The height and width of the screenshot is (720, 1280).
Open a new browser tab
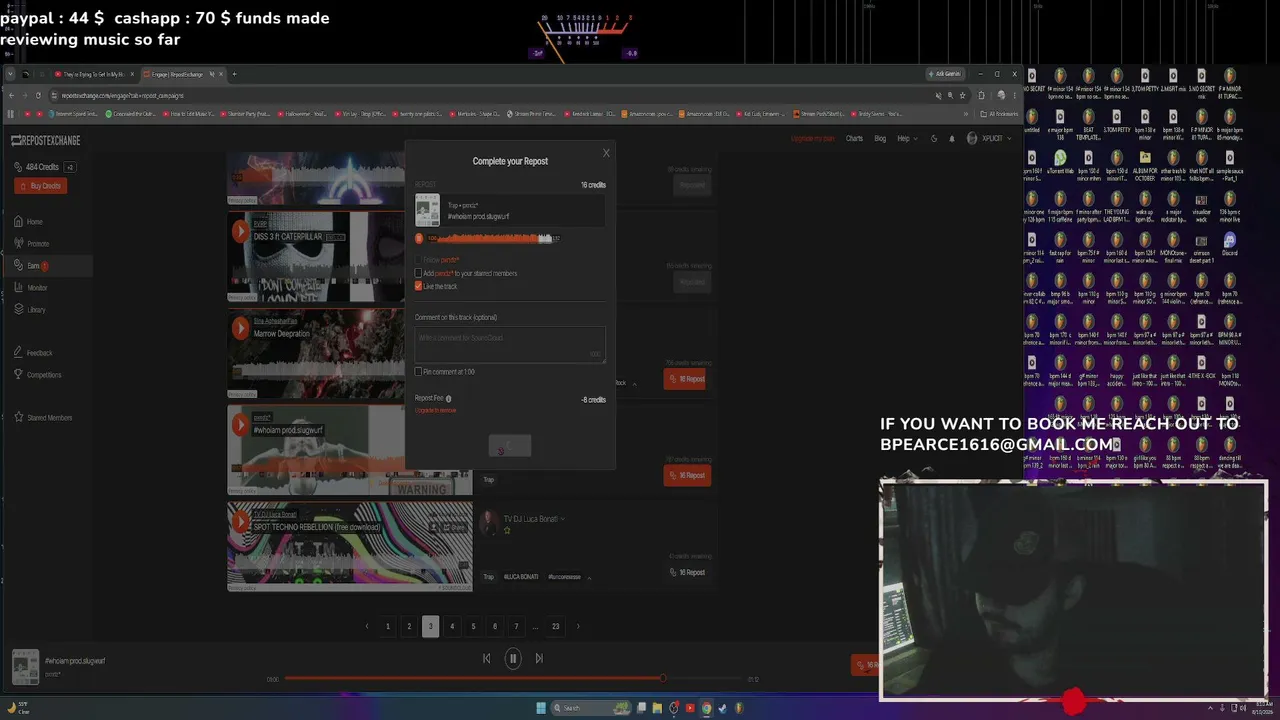235,74
